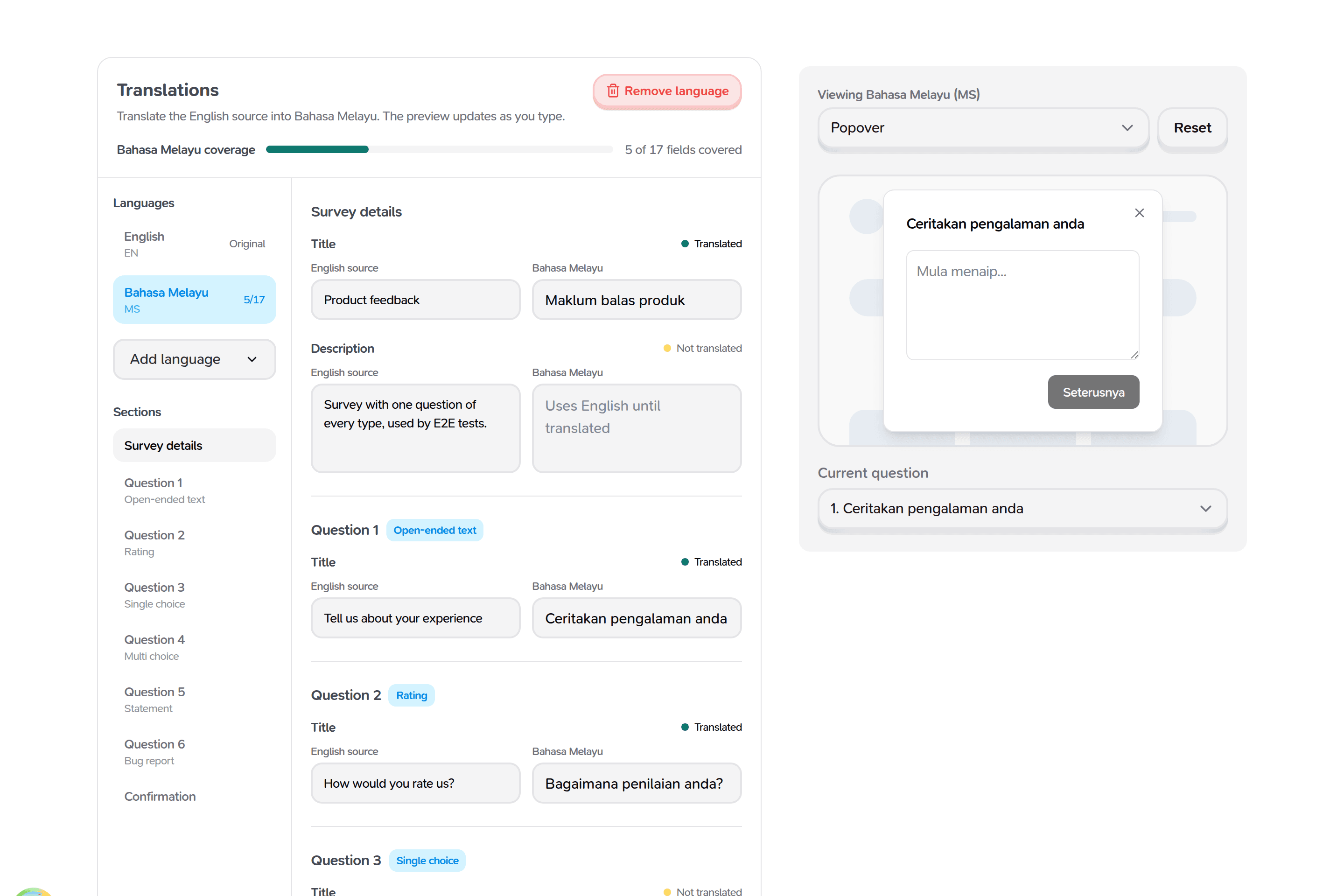Click the Not translated status for Description
This screenshot has width=1344, height=896.
coord(702,348)
